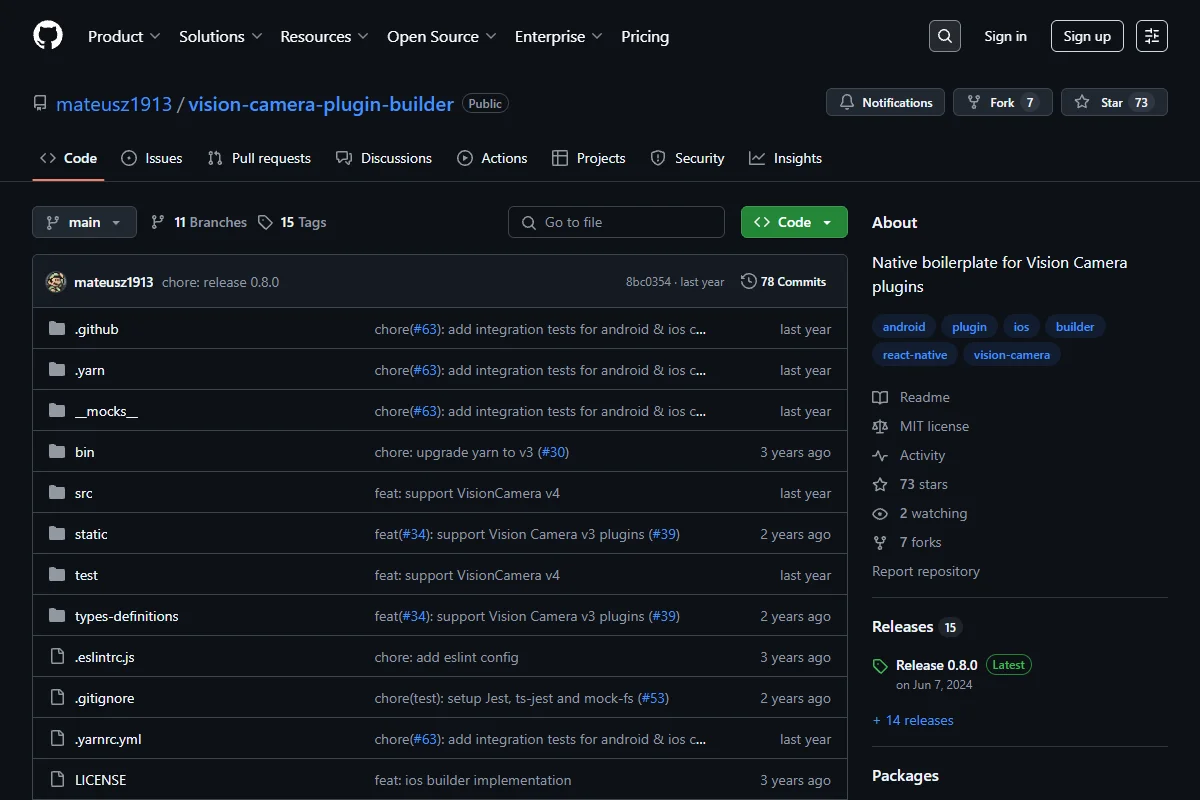Viewport: 1200px width, 800px height.
Task: Expand the green Code dropdown button
Action: click(x=794, y=222)
